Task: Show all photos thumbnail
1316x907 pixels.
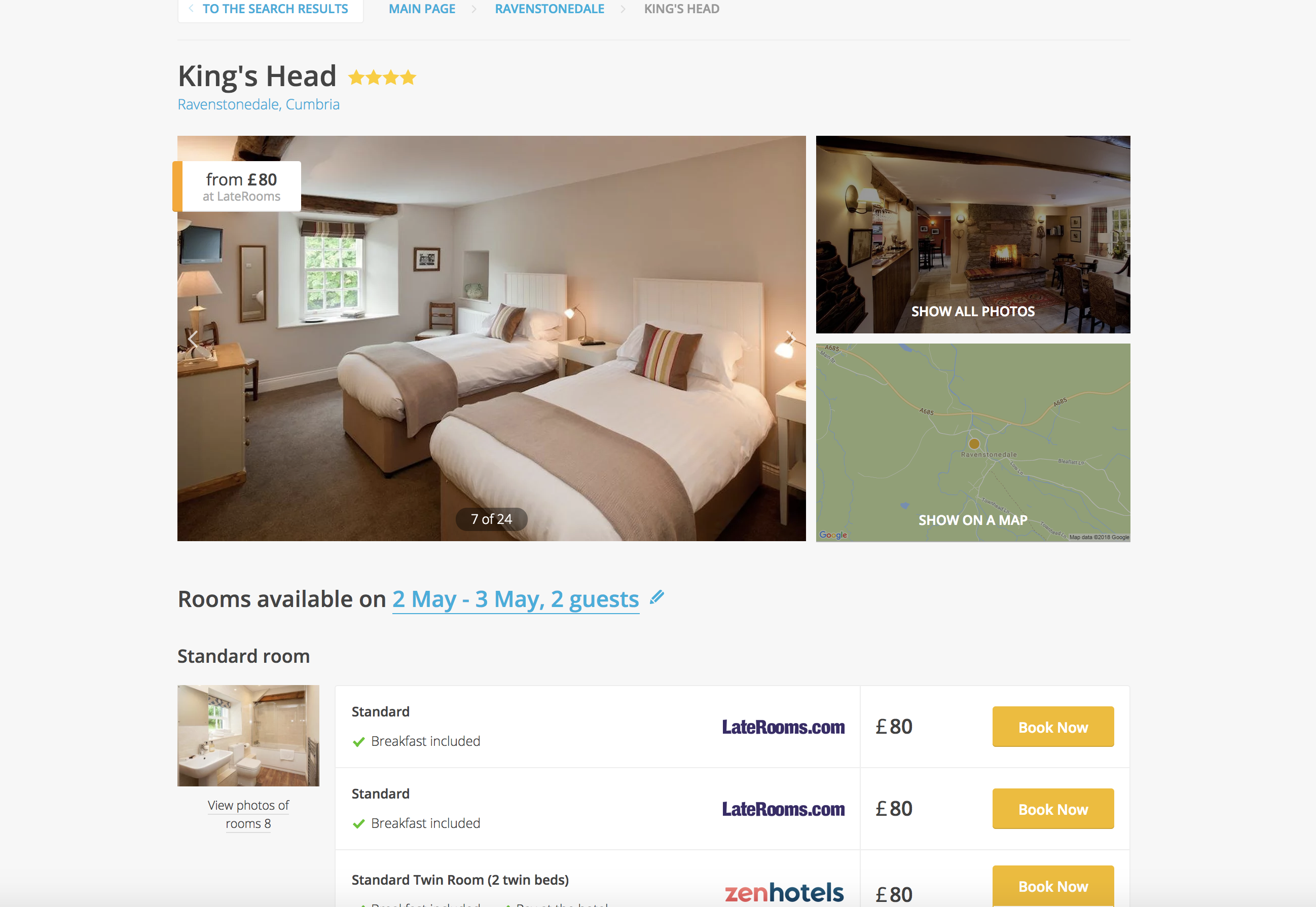Action: 973,234
